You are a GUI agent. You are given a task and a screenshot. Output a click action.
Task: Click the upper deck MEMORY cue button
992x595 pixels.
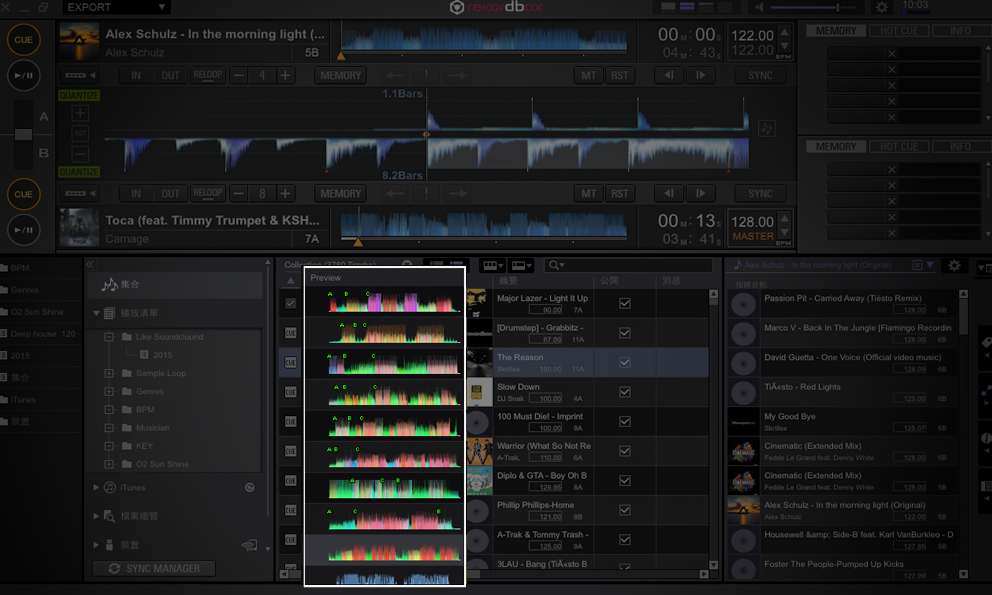(340, 75)
